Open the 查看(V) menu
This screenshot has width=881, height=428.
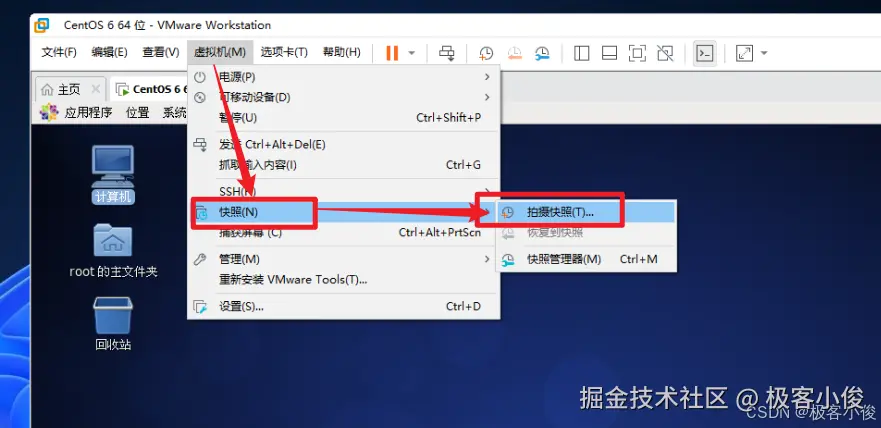pyautogui.click(x=161, y=52)
